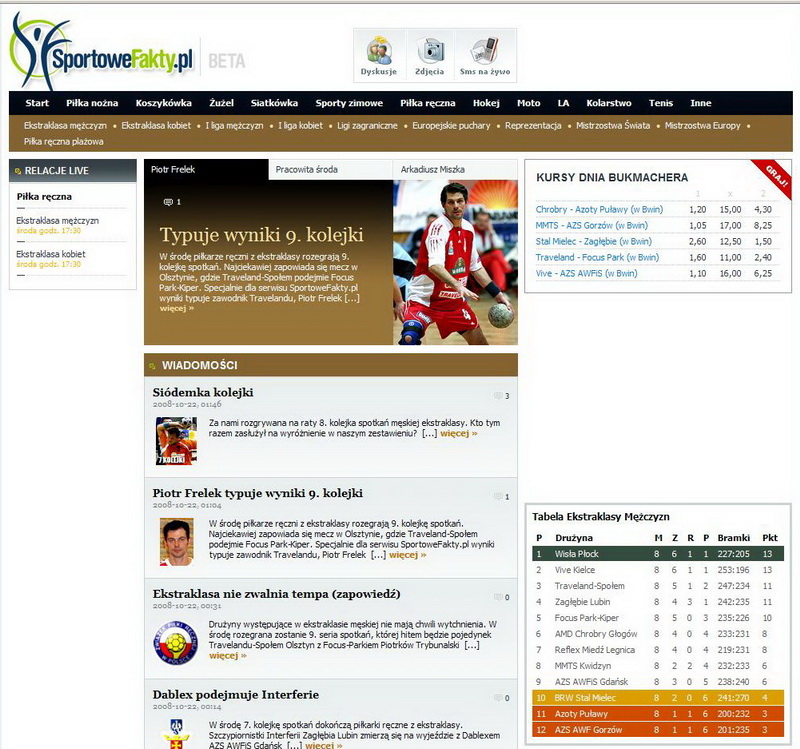800x749 pixels.
Task: Click the speech bubble icon on the slider headline
Action: (x=166, y=203)
